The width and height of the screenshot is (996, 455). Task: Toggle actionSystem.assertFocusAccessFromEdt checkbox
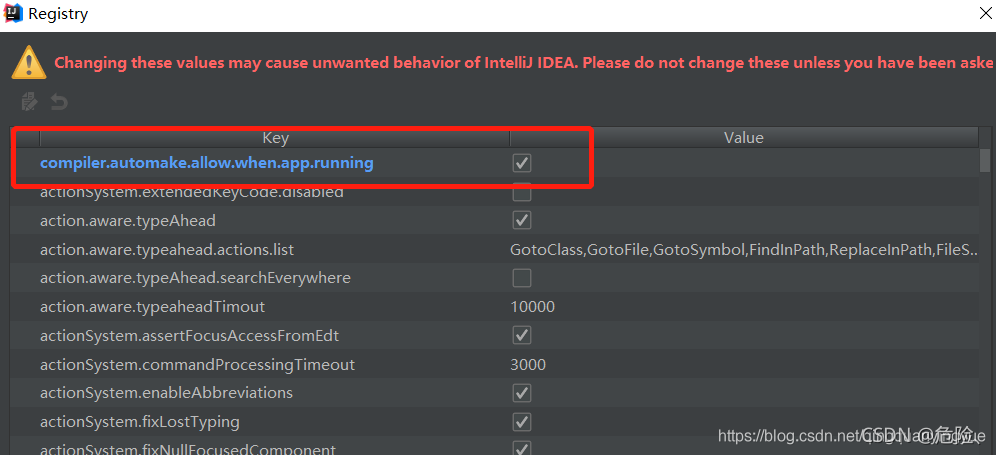pos(522,336)
